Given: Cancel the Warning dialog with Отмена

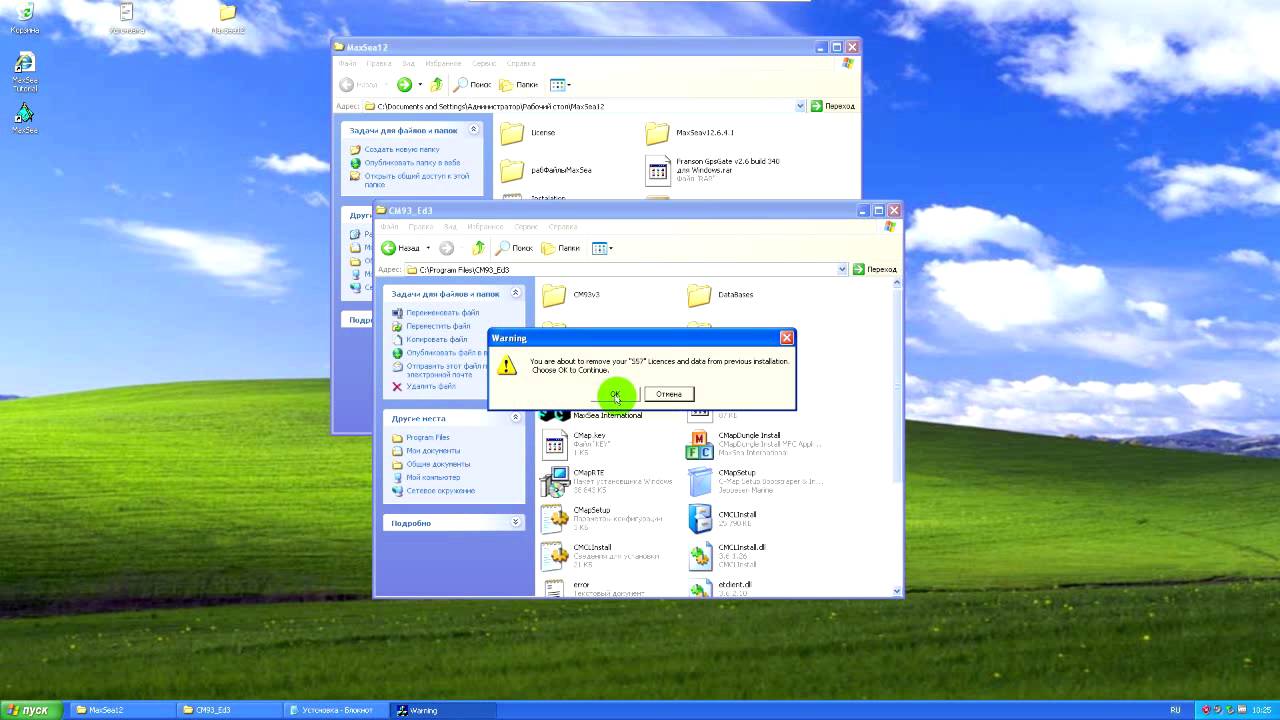Looking at the screenshot, I should click(669, 394).
